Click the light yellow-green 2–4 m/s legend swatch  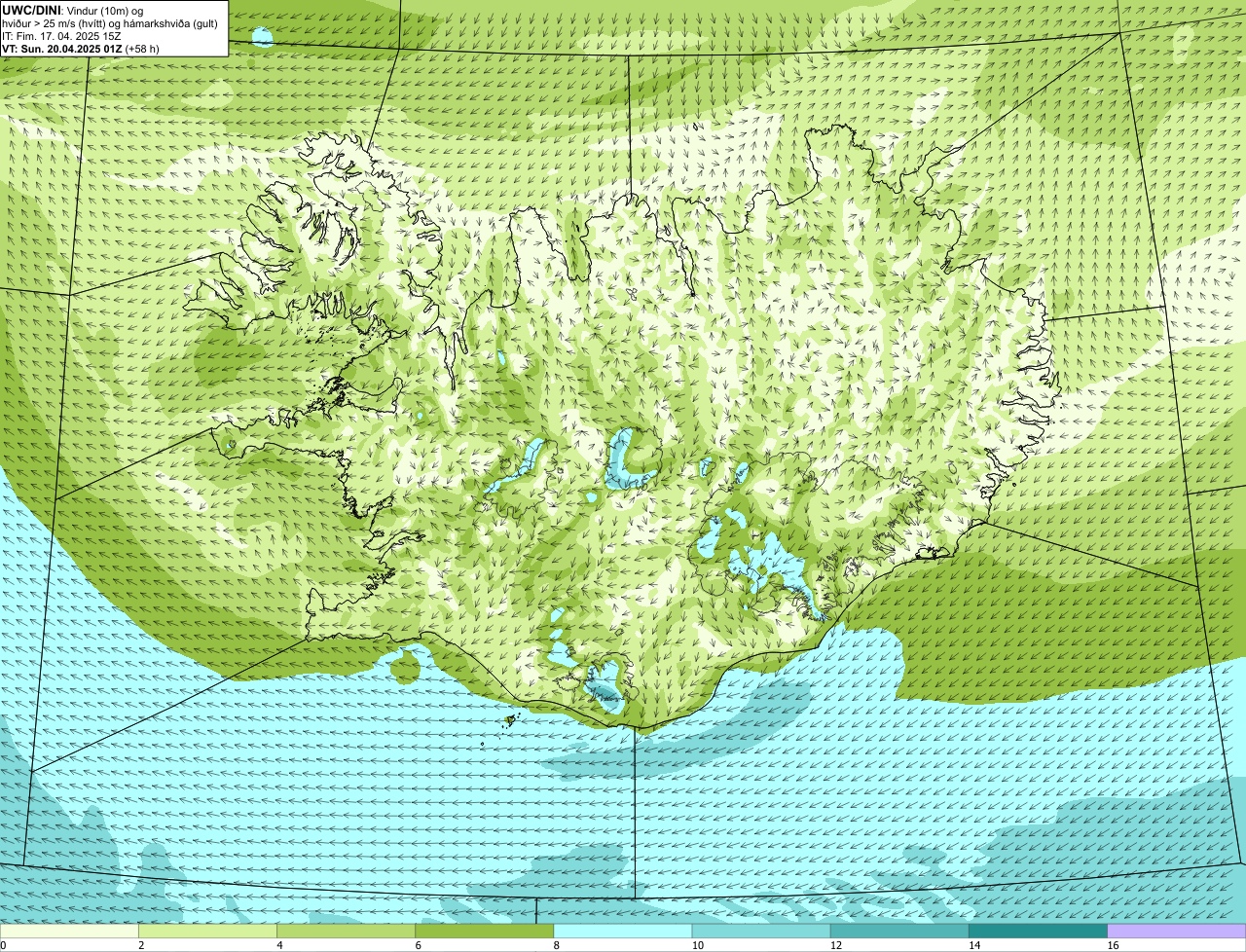pos(208,931)
